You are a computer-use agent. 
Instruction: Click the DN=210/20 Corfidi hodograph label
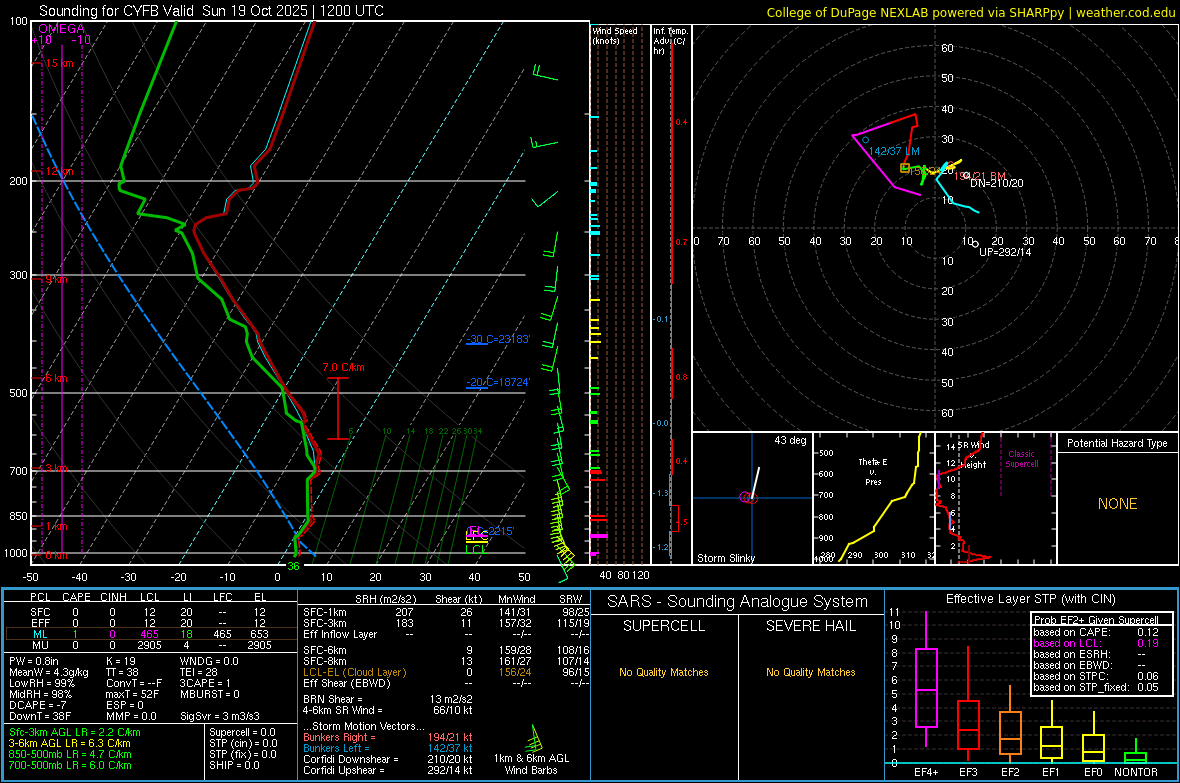click(996, 184)
